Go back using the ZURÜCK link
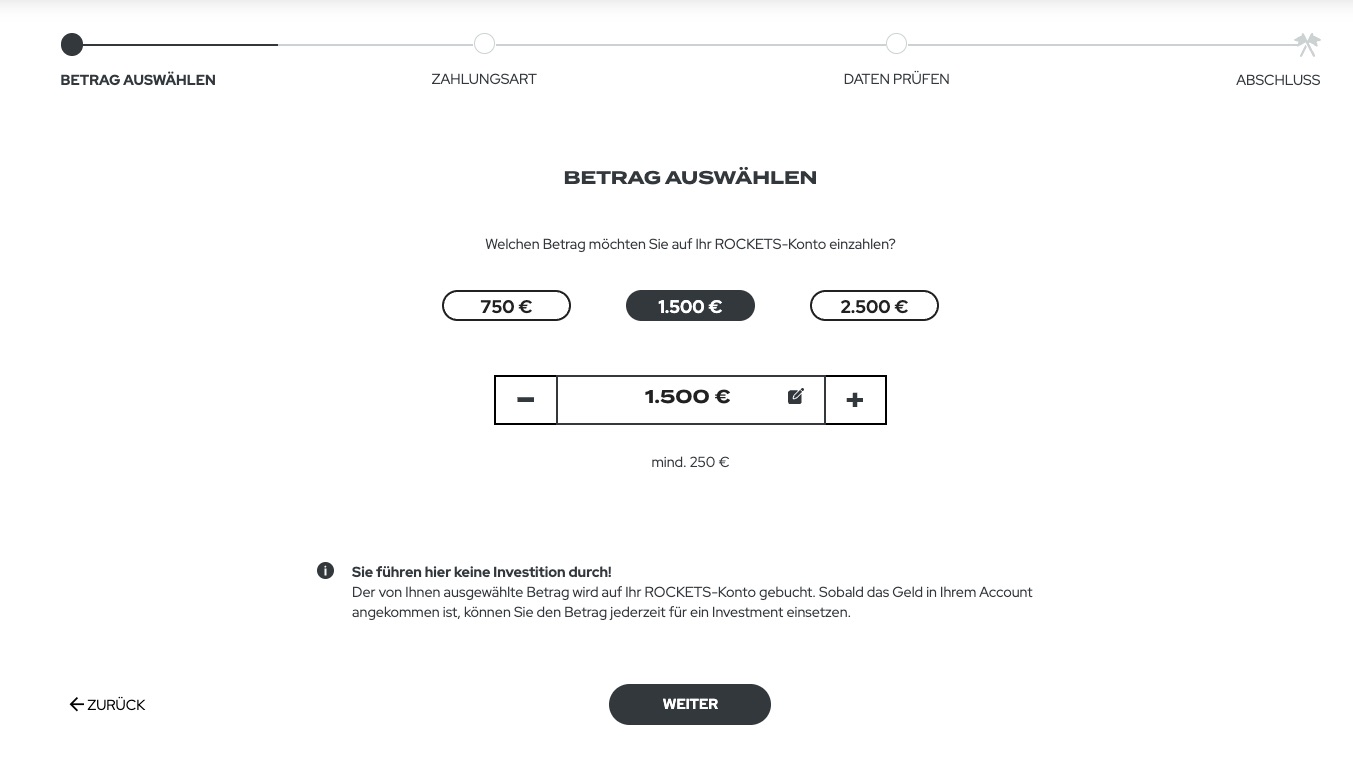Image resolution: width=1353 pixels, height=779 pixels. pos(107,705)
